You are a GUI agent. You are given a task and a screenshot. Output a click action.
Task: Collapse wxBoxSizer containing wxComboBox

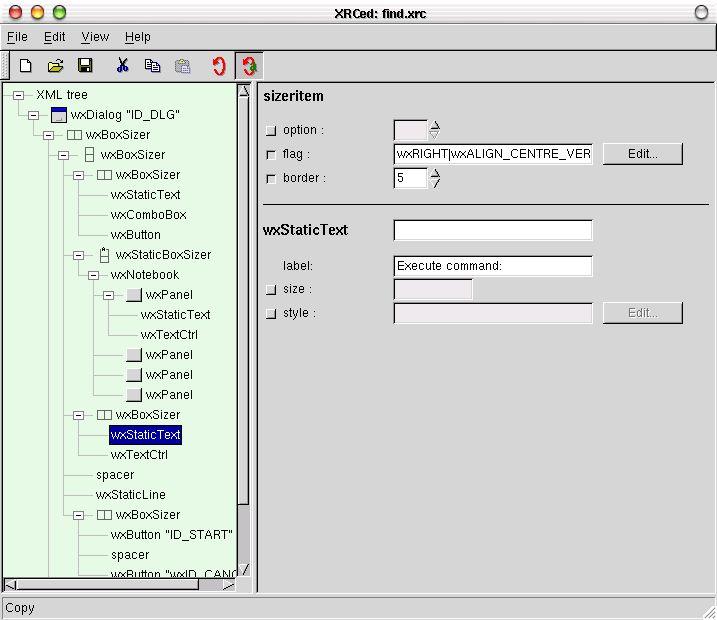coord(79,175)
